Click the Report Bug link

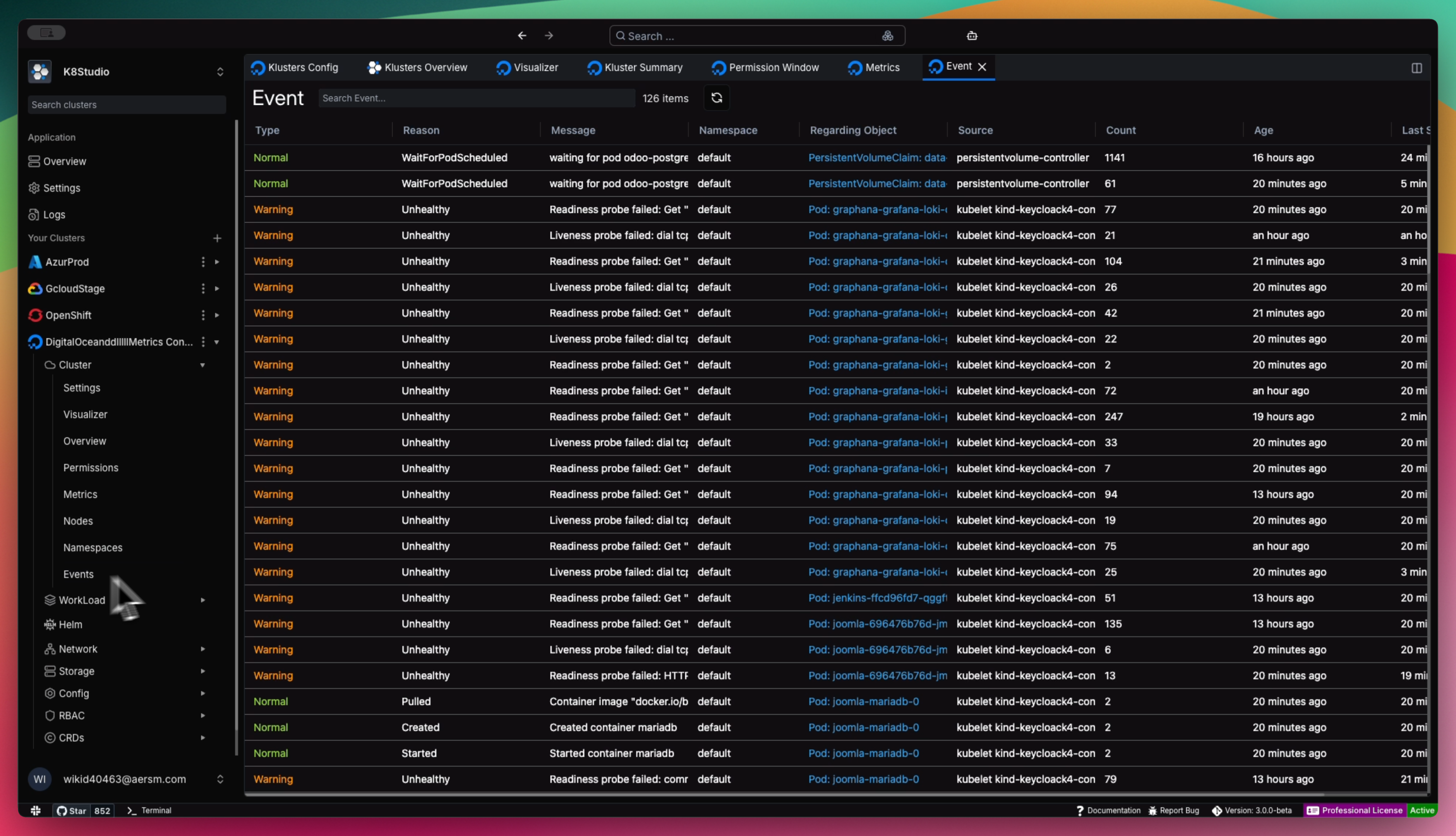(1173, 810)
